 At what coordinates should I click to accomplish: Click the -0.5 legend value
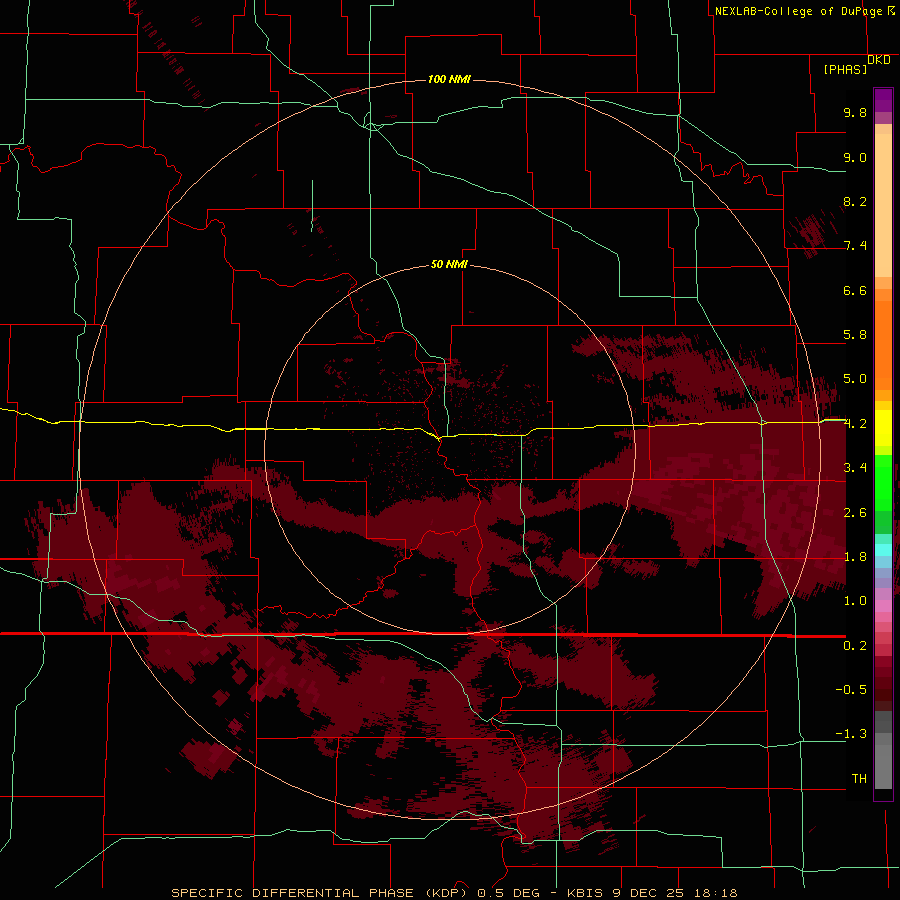point(851,690)
